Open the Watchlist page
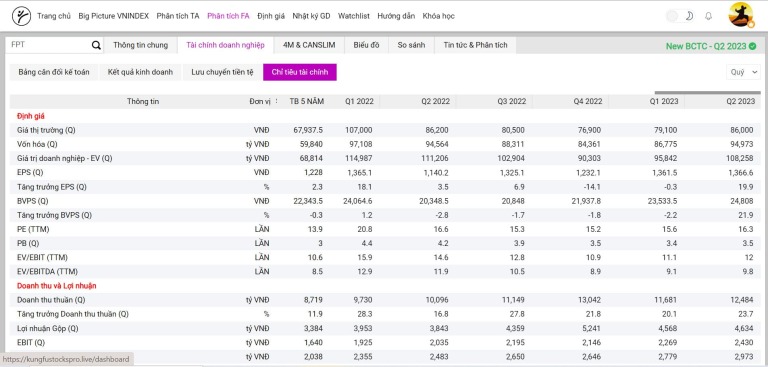The width and height of the screenshot is (768, 367). pos(354,16)
